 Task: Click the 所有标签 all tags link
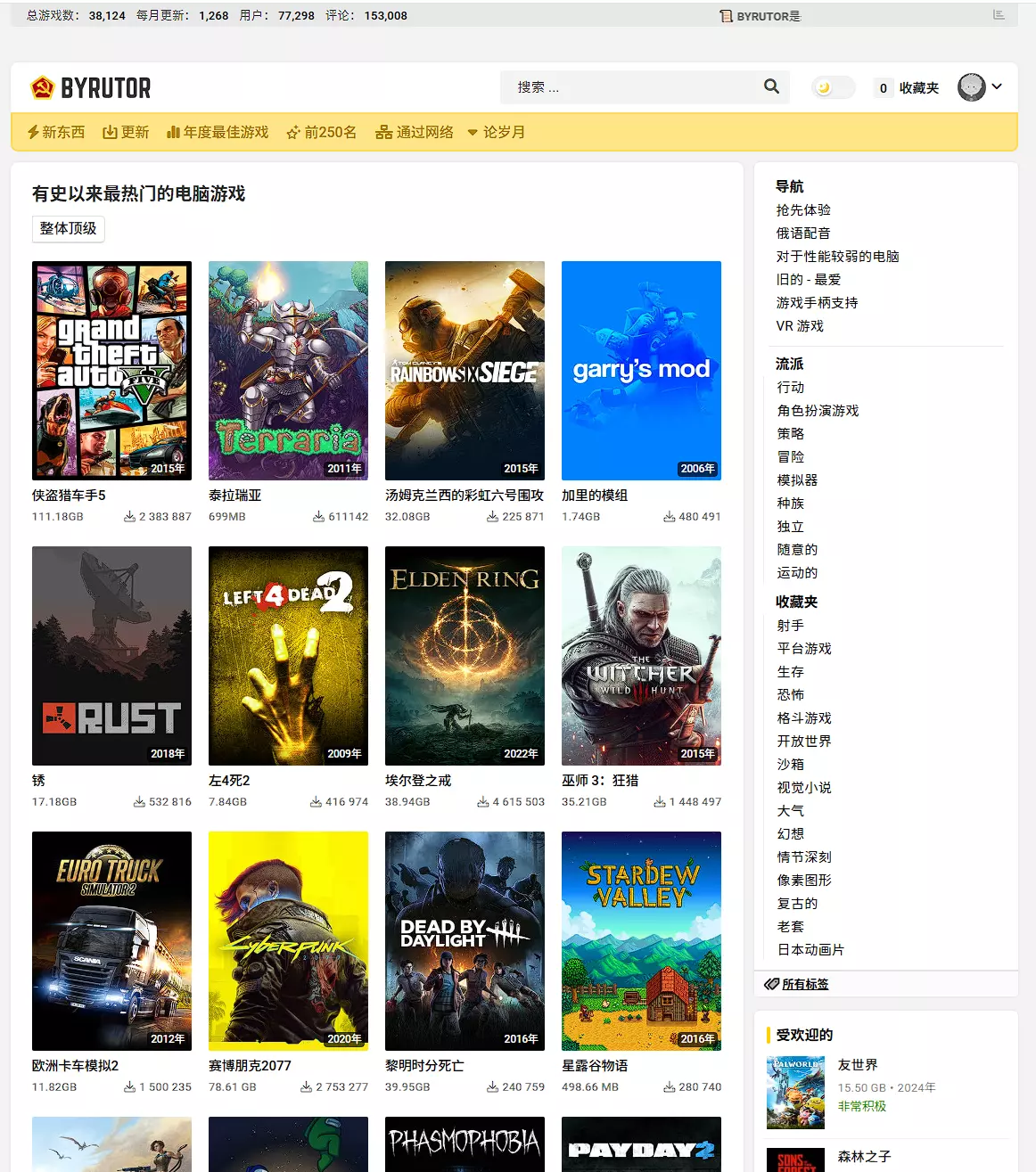point(804,984)
